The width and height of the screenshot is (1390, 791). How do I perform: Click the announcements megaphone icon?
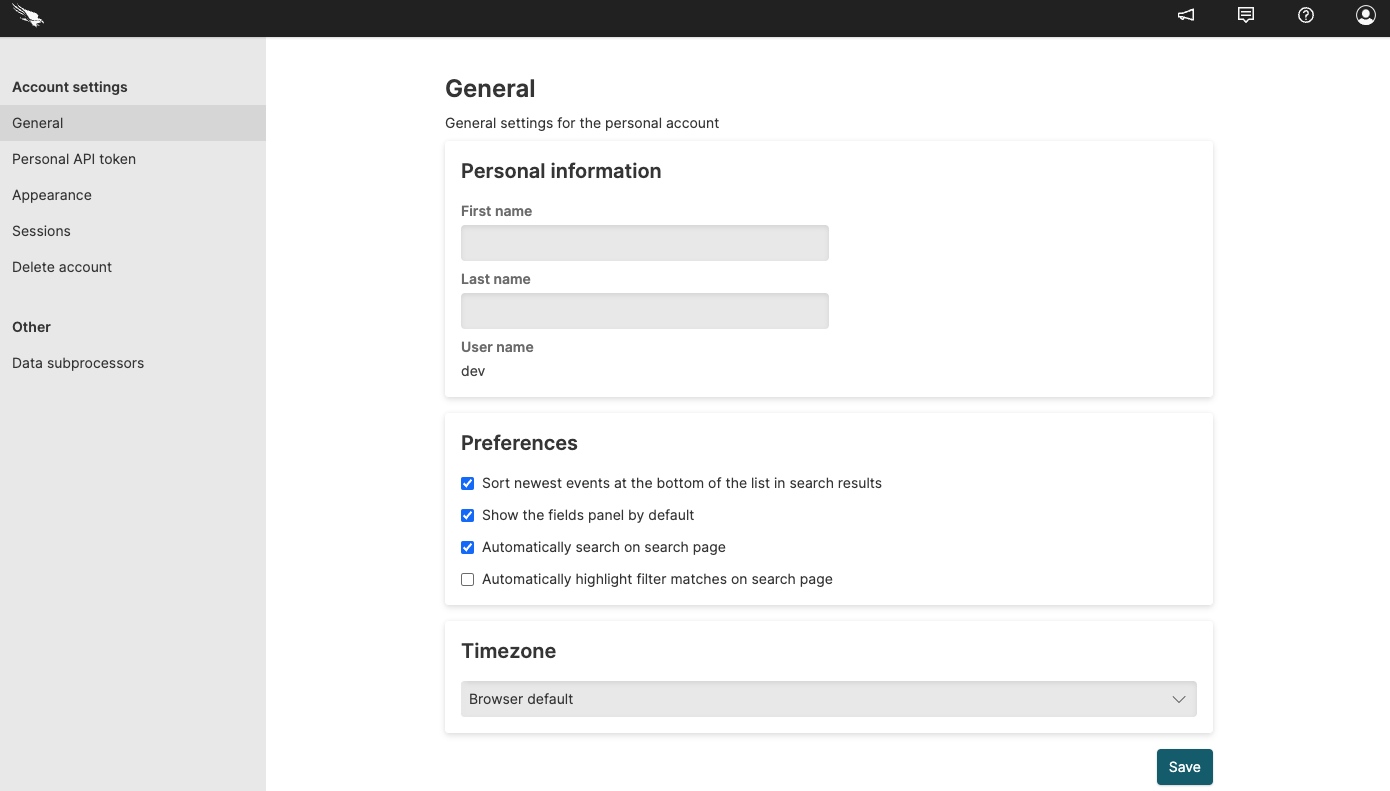click(1185, 15)
